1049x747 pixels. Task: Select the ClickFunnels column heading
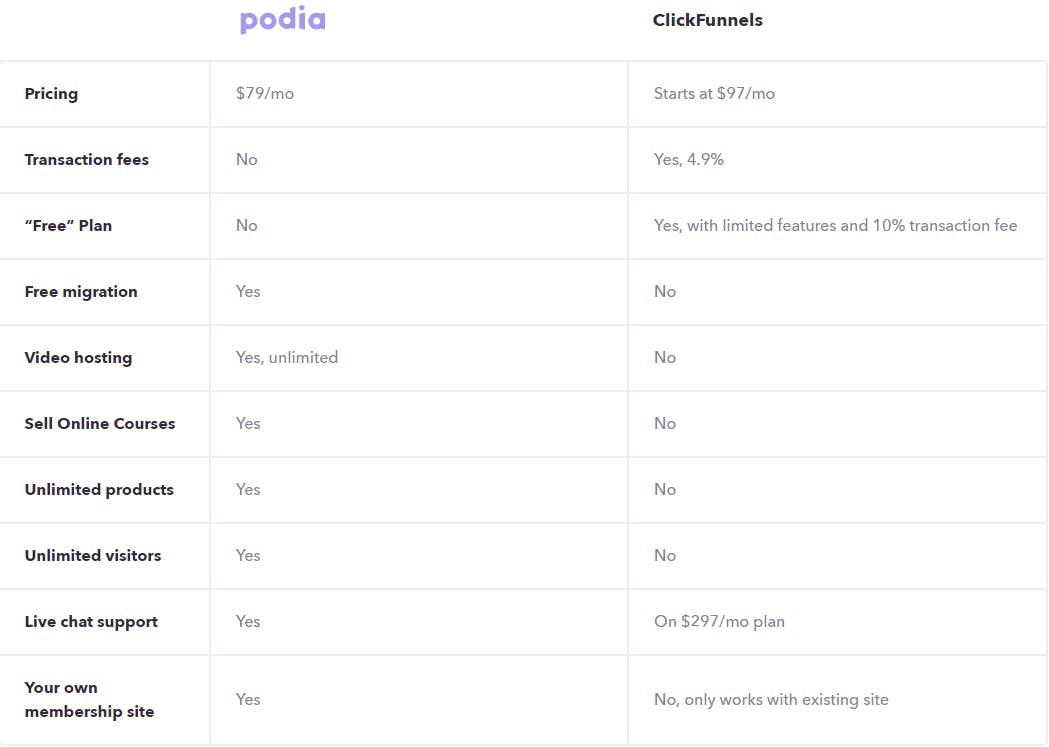tap(707, 20)
